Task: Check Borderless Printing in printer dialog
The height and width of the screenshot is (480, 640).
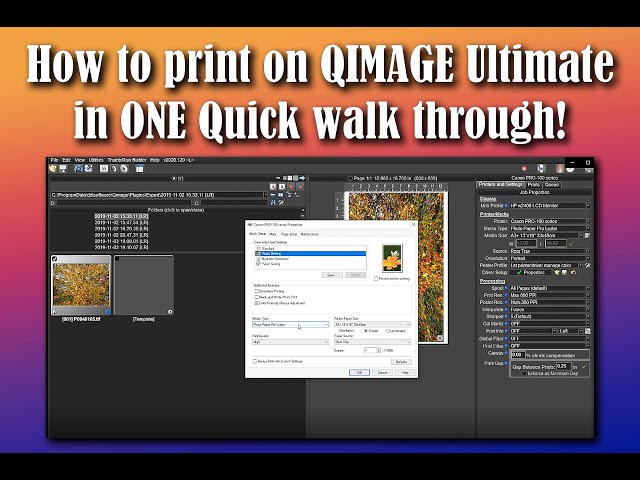Action: click(x=256, y=291)
